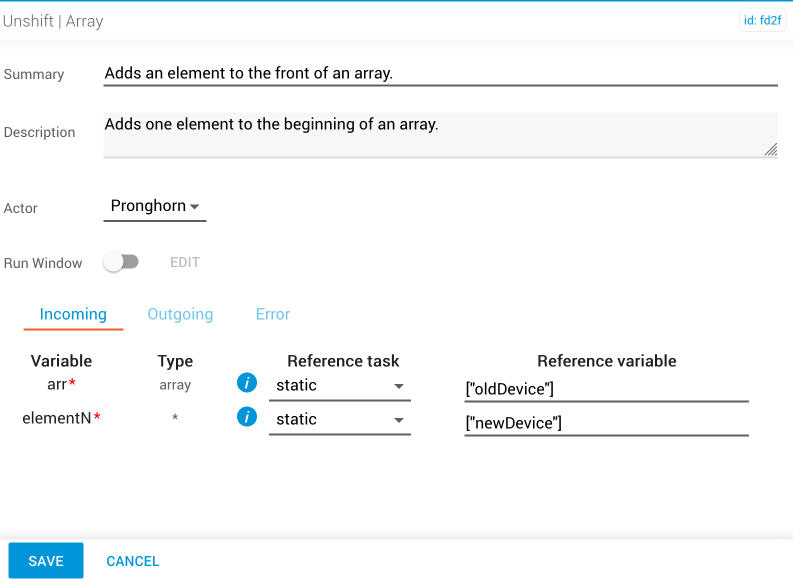Click the SAVE button

[46, 560]
